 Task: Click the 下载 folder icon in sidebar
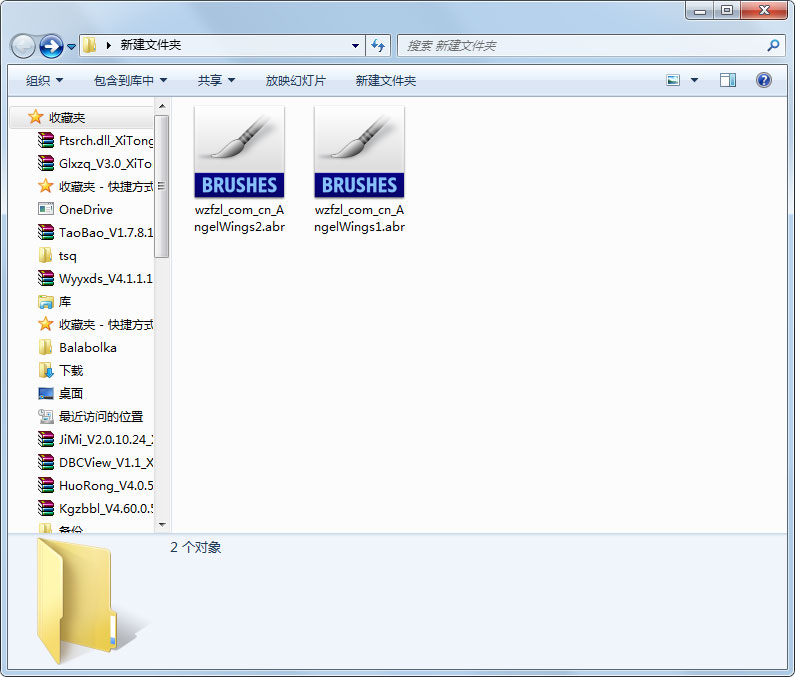click(x=46, y=371)
